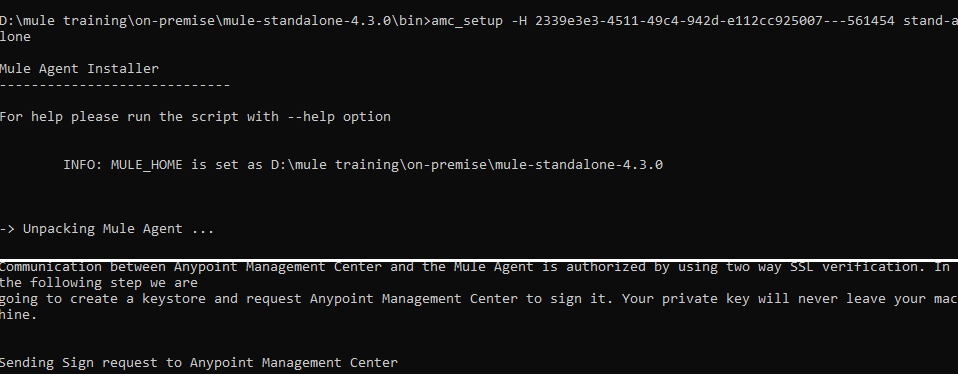The image size is (958, 377).
Task: Click the words Anypoint Management Center at bottom
Action: [294, 363]
